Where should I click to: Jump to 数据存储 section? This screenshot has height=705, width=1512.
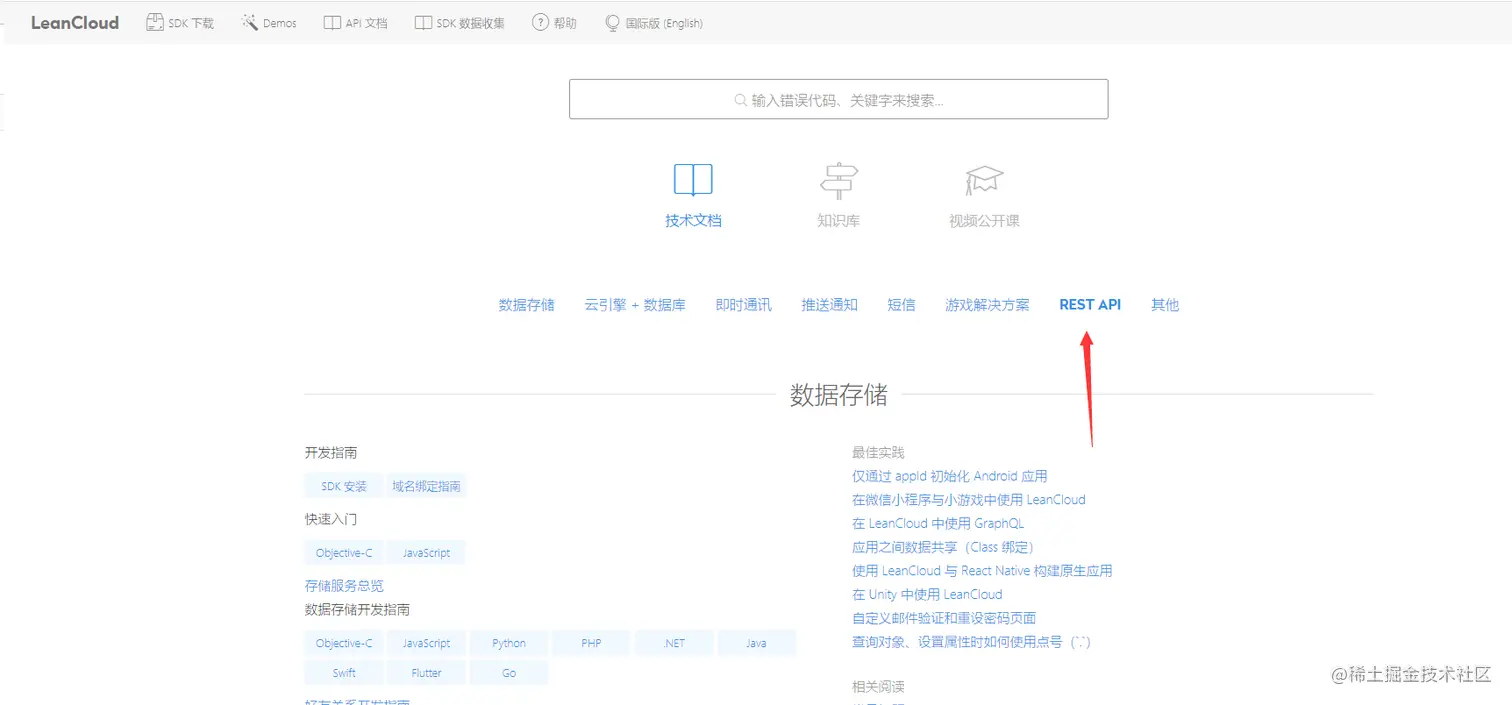point(526,305)
